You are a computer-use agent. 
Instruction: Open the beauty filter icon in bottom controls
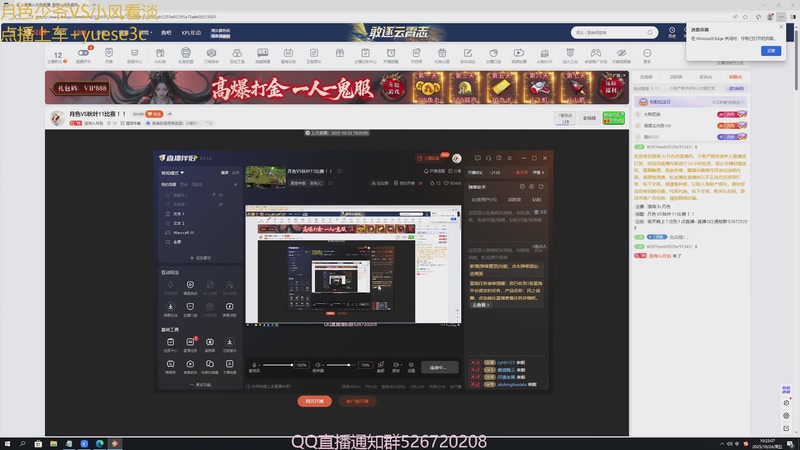(381, 365)
